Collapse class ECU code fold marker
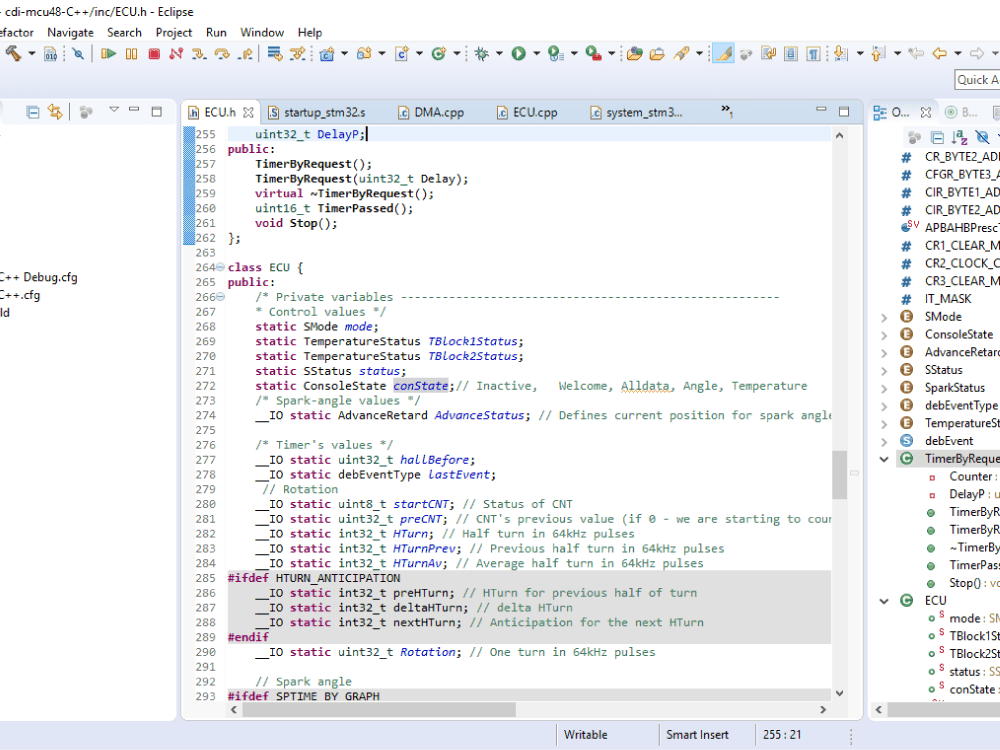The width and height of the screenshot is (1000, 750). [220, 267]
